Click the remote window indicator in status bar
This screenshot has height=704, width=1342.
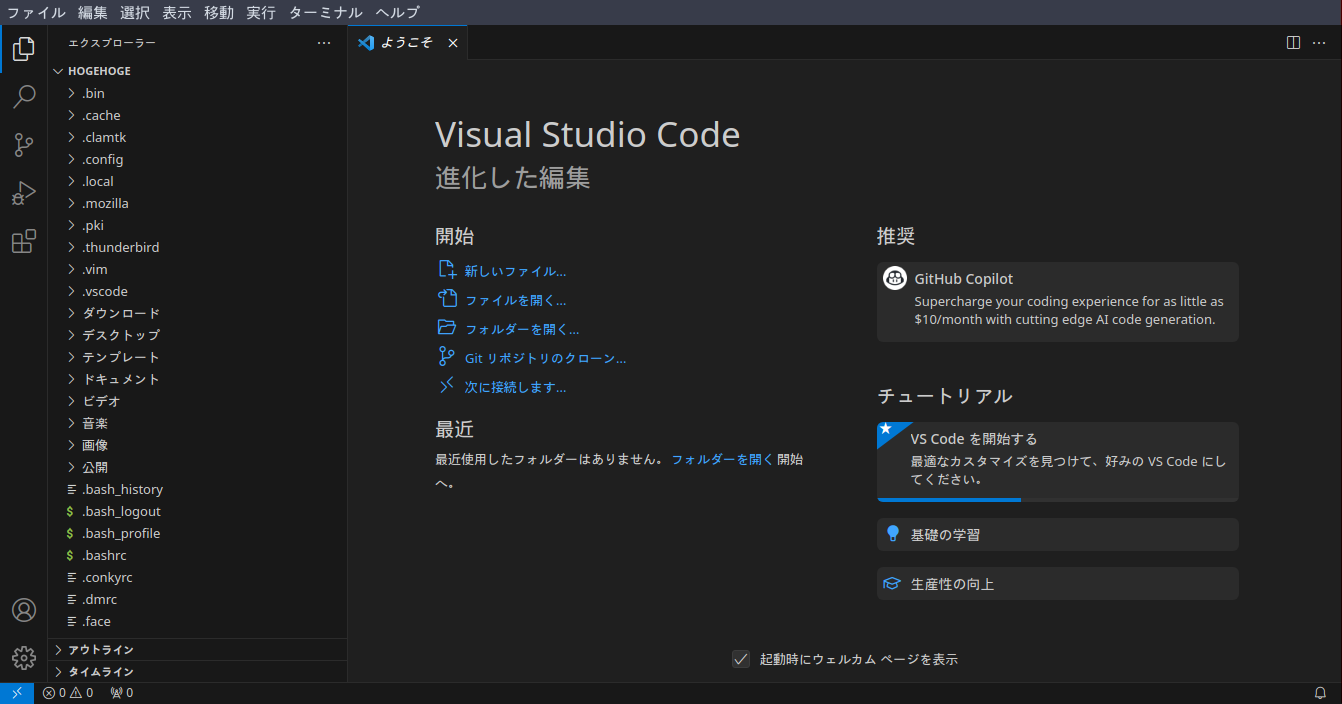tap(17, 693)
